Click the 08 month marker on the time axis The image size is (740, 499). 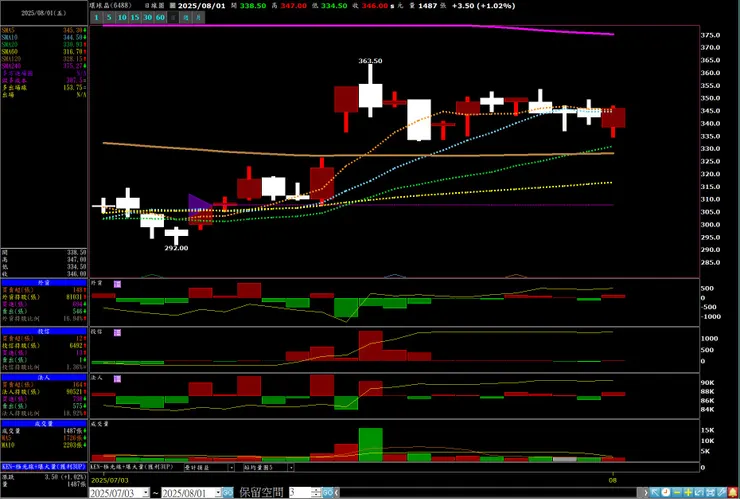coord(613,480)
